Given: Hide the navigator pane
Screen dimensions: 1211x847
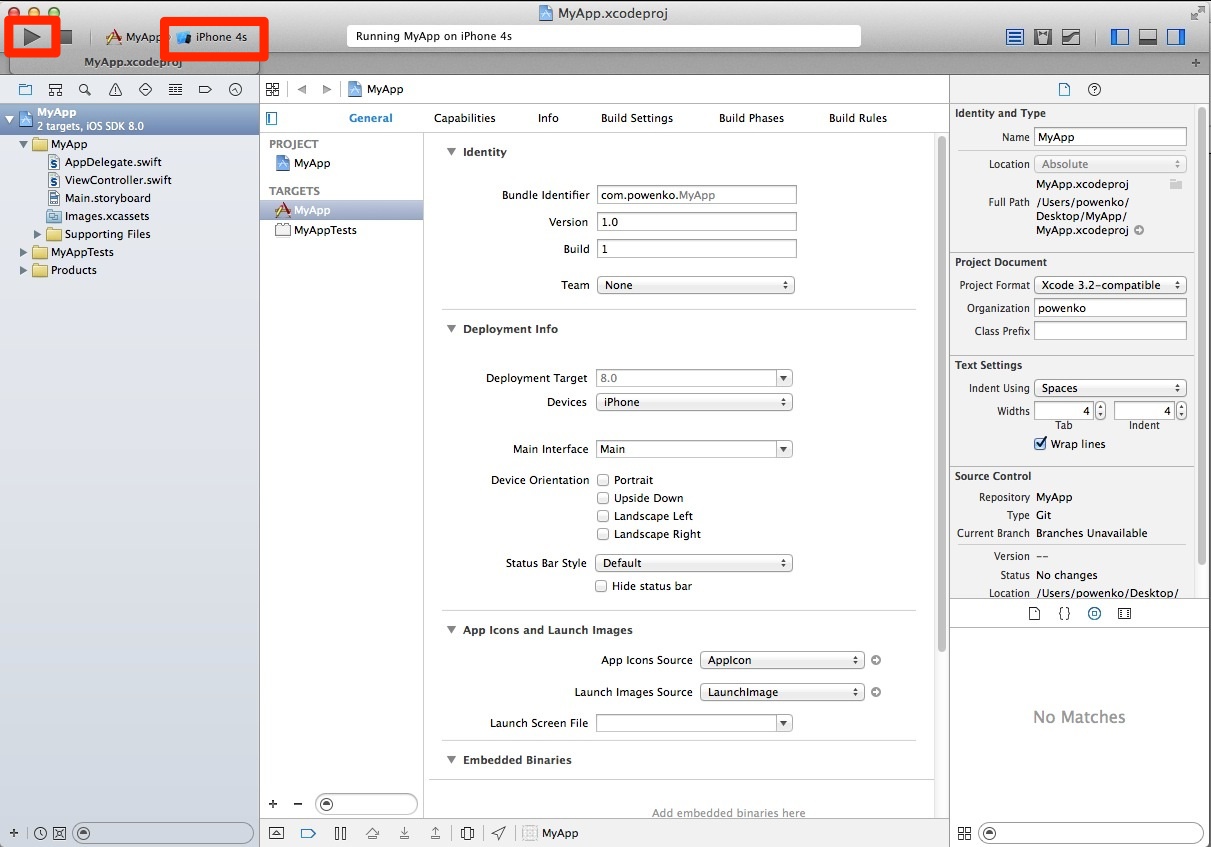Looking at the screenshot, I should (x=1120, y=37).
